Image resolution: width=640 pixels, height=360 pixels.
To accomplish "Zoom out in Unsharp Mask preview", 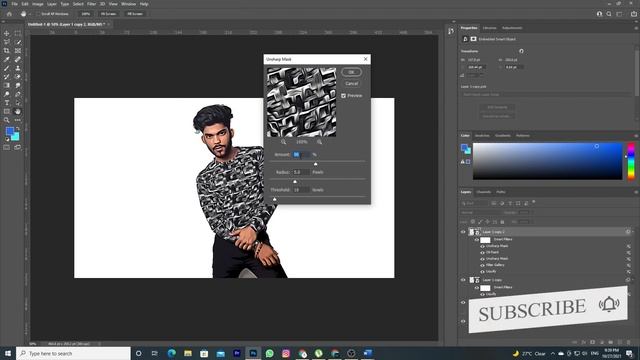I will pyautogui.click(x=283, y=142).
